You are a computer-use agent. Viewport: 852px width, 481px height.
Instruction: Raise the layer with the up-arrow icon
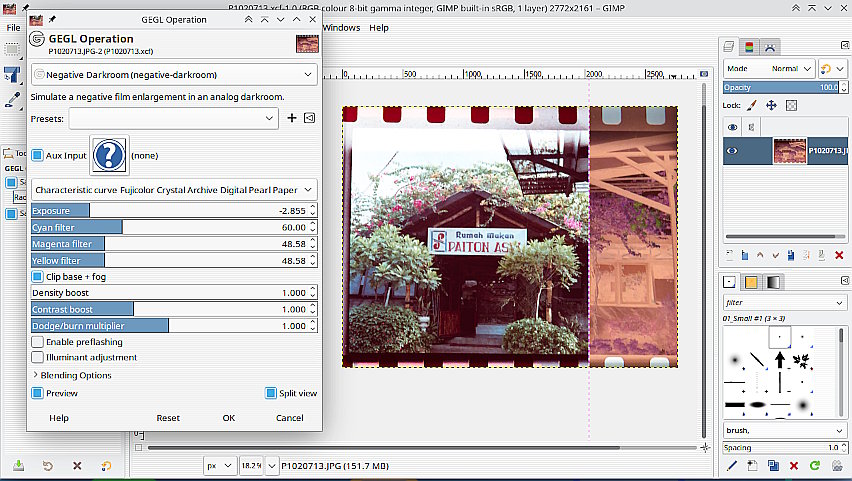[x=760, y=255]
